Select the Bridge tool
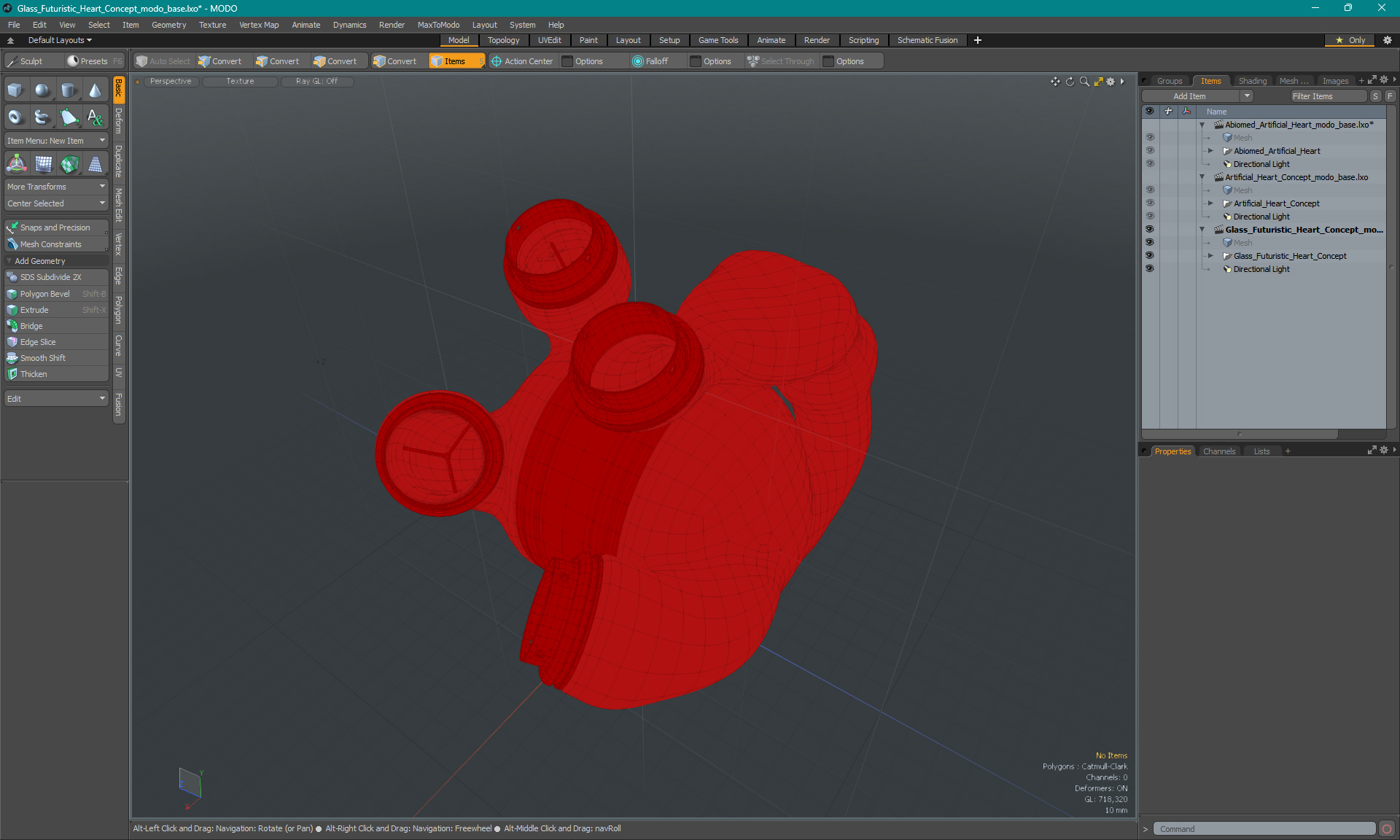This screenshot has height=840, width=1400. coord(30,326)
